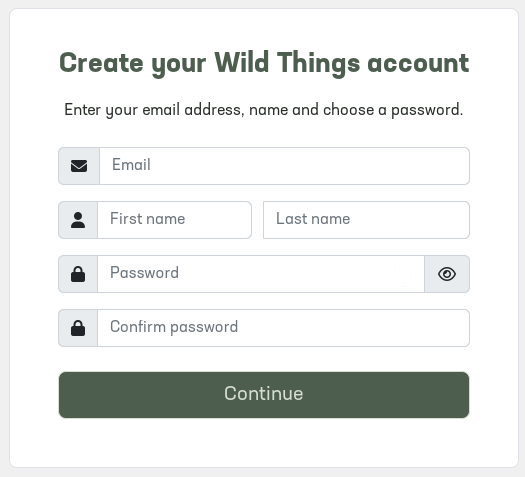The image size is (525, 477).
Task: Click the word 'account' in the title
Action: point(418,64)
